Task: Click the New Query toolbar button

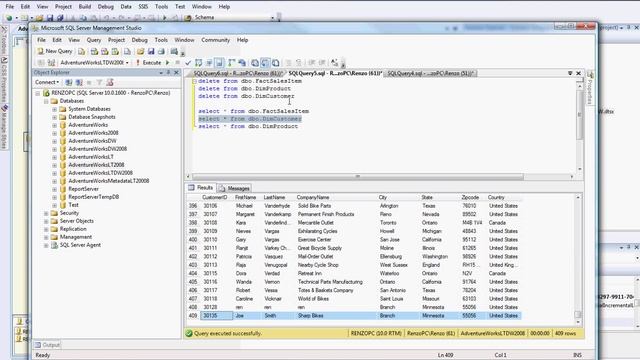Action: click(55, 51)
